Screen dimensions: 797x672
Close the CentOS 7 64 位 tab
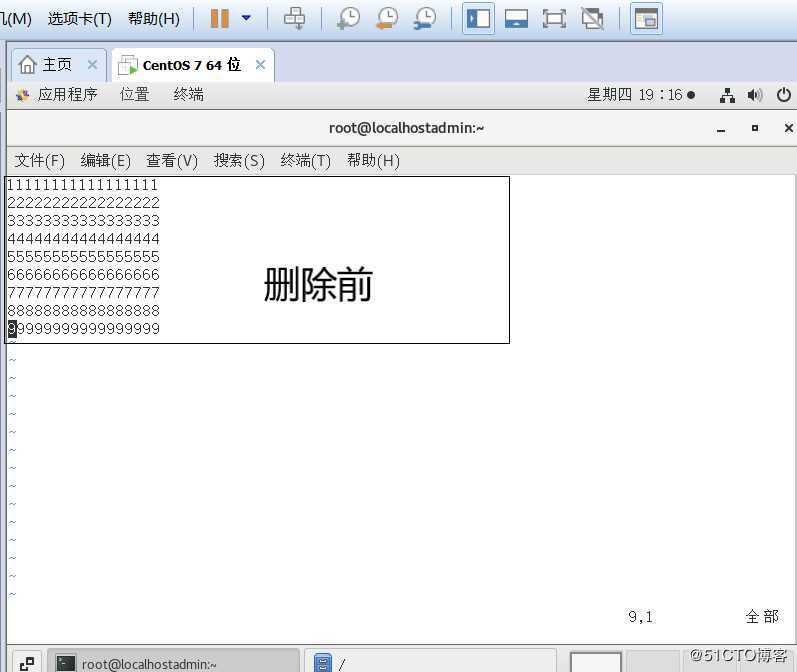click(260, 65)
